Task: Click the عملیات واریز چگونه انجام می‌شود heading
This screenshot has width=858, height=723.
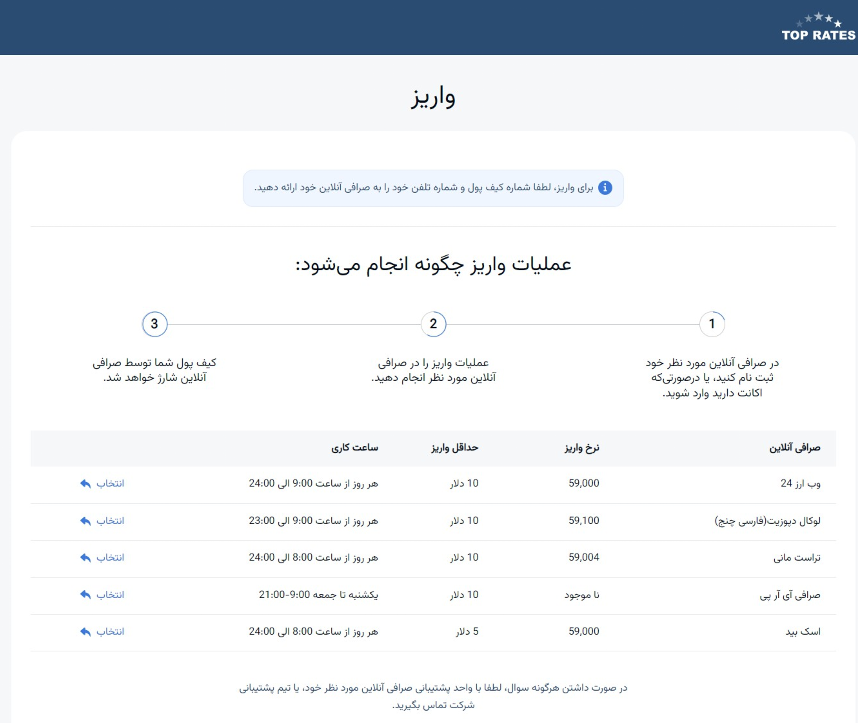Action: pyautogui.click(x=433, y=264)
